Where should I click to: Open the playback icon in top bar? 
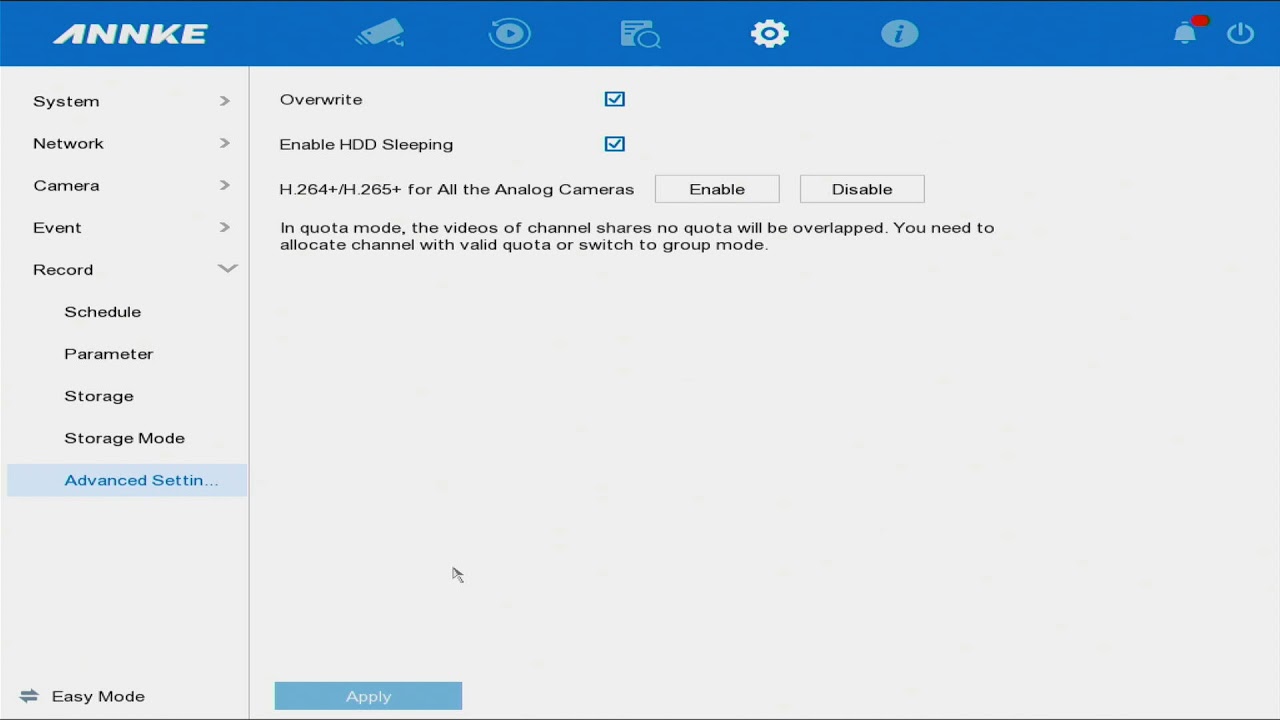[510, 34]
